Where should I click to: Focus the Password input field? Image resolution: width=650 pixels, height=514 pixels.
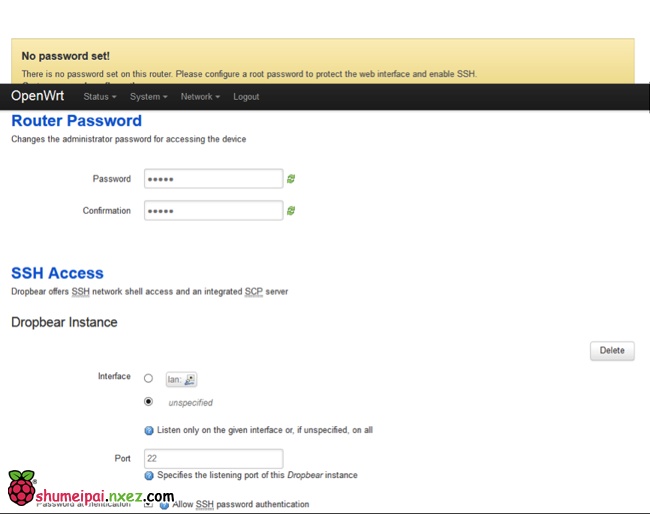click(x=213, y=179)
